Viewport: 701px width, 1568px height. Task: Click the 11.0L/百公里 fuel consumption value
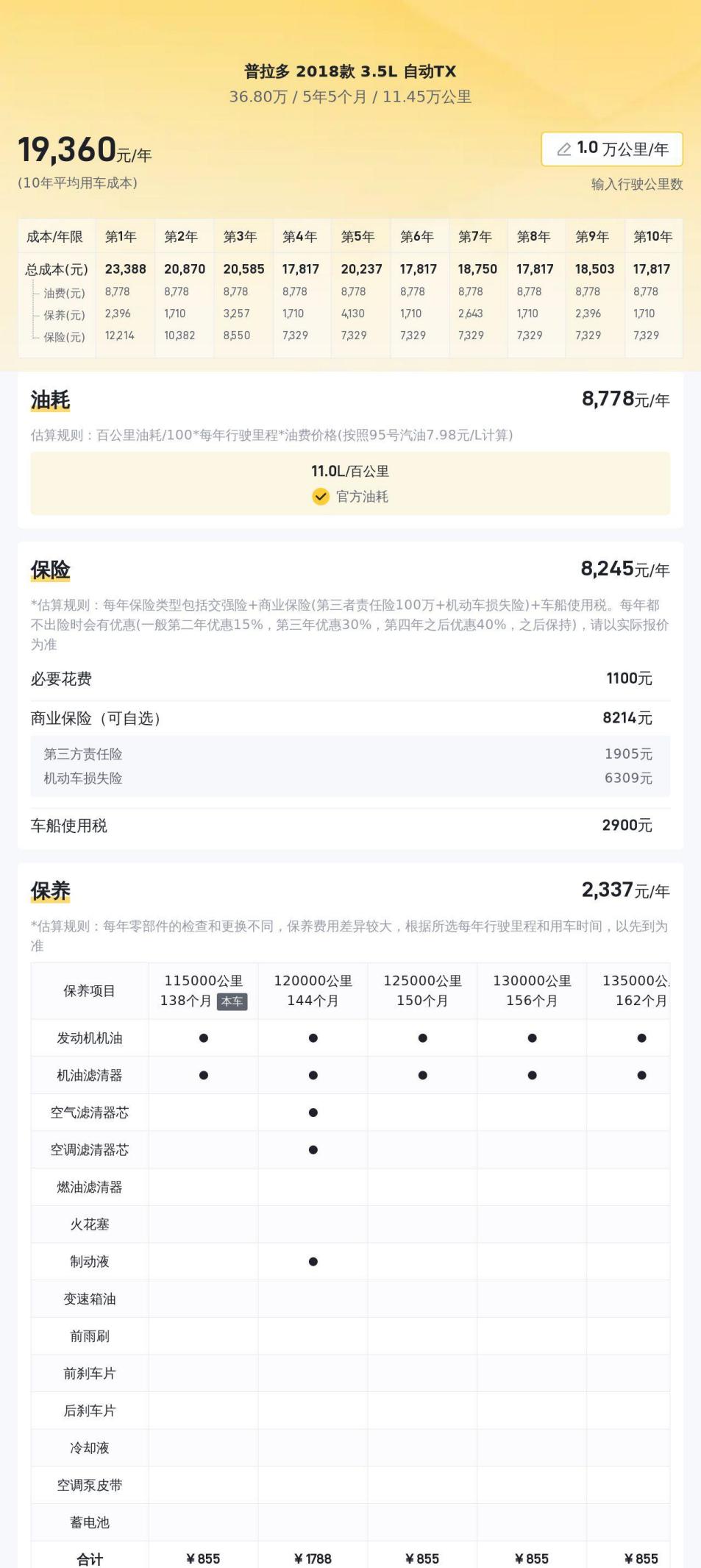[350, 471]
